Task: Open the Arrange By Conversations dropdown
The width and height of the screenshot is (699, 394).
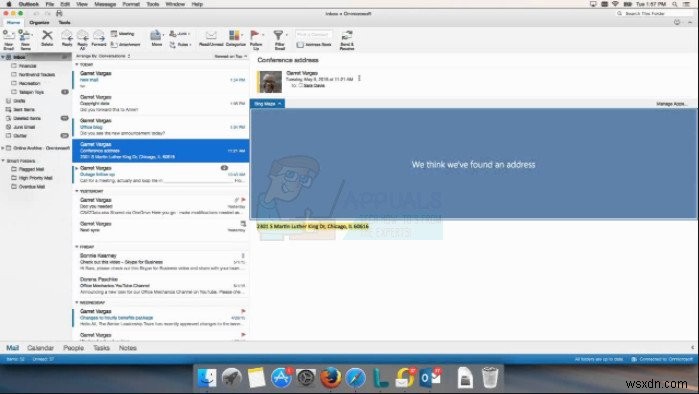Action: click(x=103, y=56)
